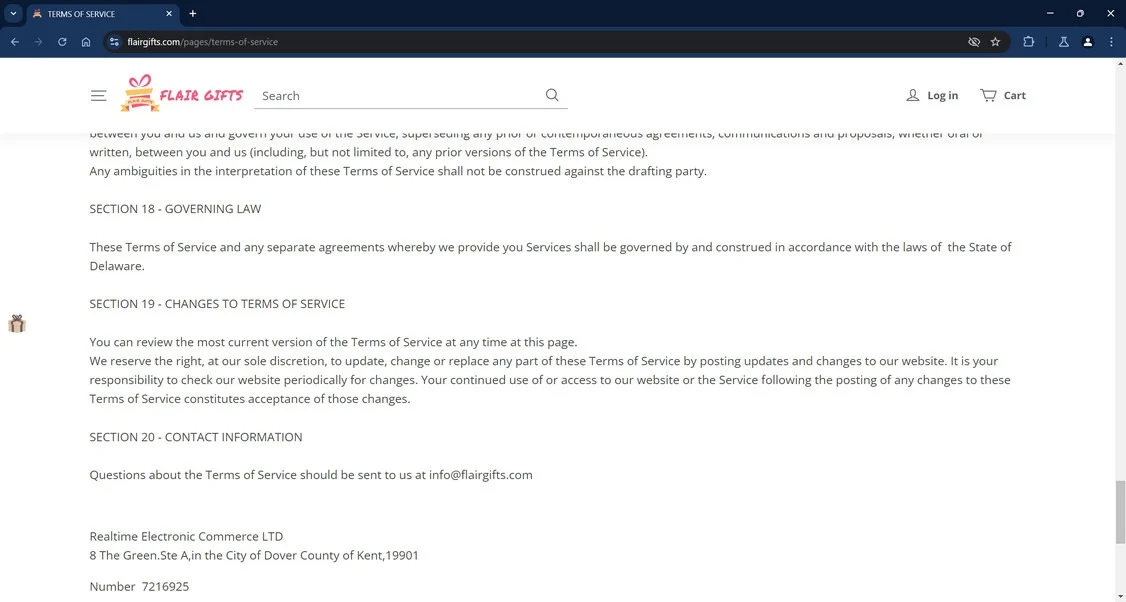Viewport: 1126px width, 602px height.
Task: Click SECTION 19 - CHANGES TO TERMS heading
Action: 217,304
